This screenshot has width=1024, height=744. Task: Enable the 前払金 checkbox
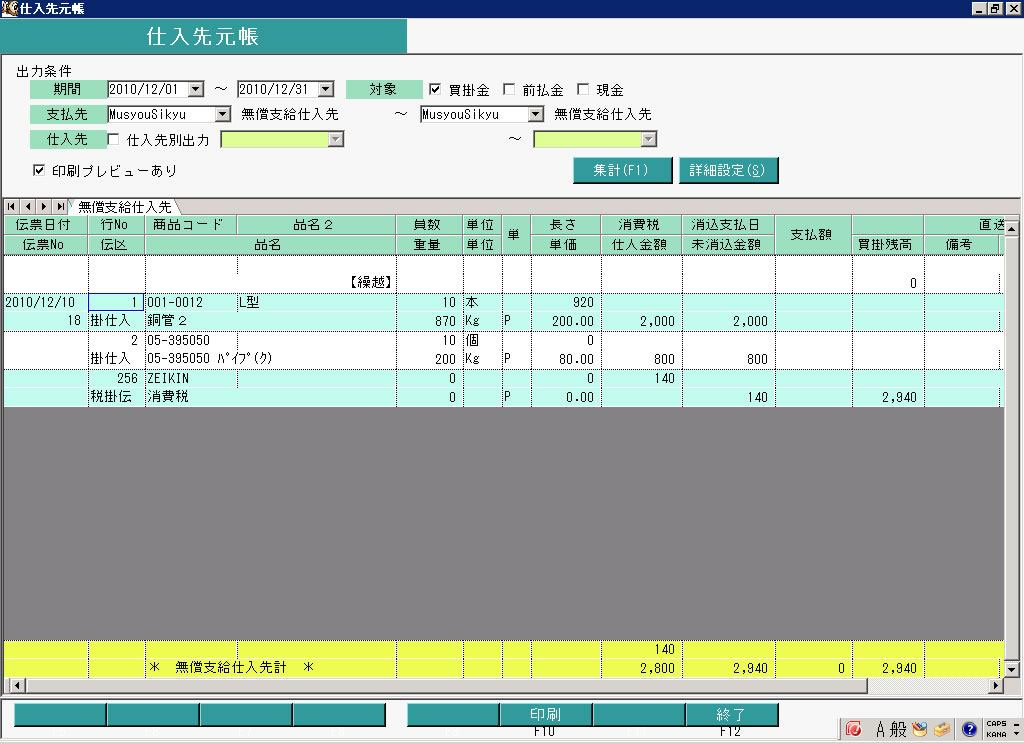coord(509,89)
